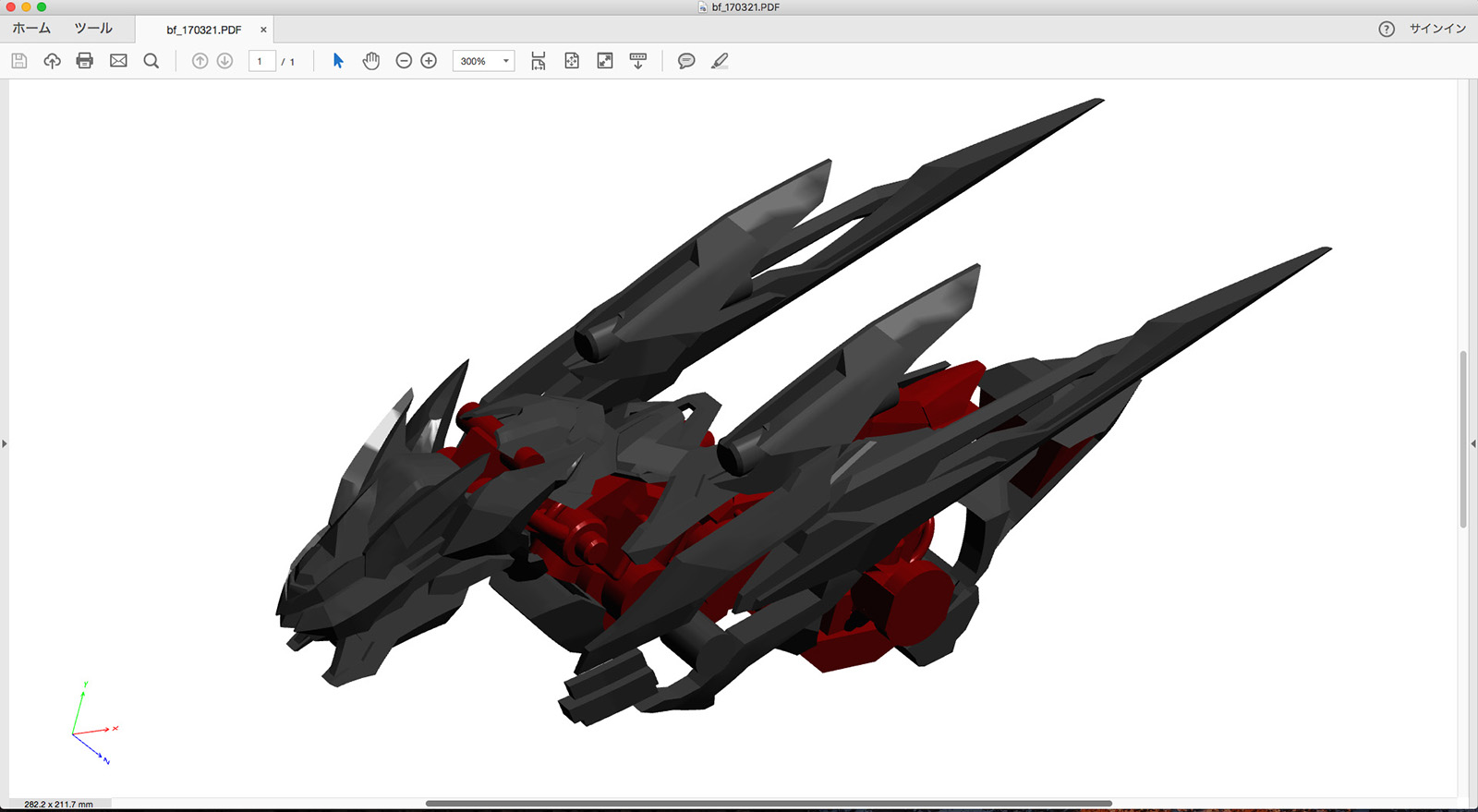The image size is (1478, 812).
Task: Select the highlighter pen tool
Action: point(720,61)
